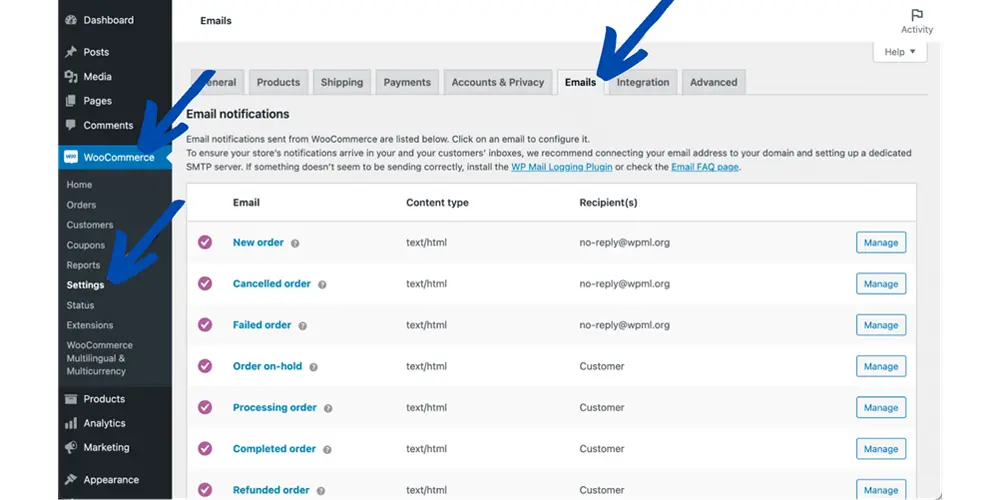This screenshot has height=500, width=1000.
Task: Toggle enabled status of Cancelled order email
Action: 205,284
